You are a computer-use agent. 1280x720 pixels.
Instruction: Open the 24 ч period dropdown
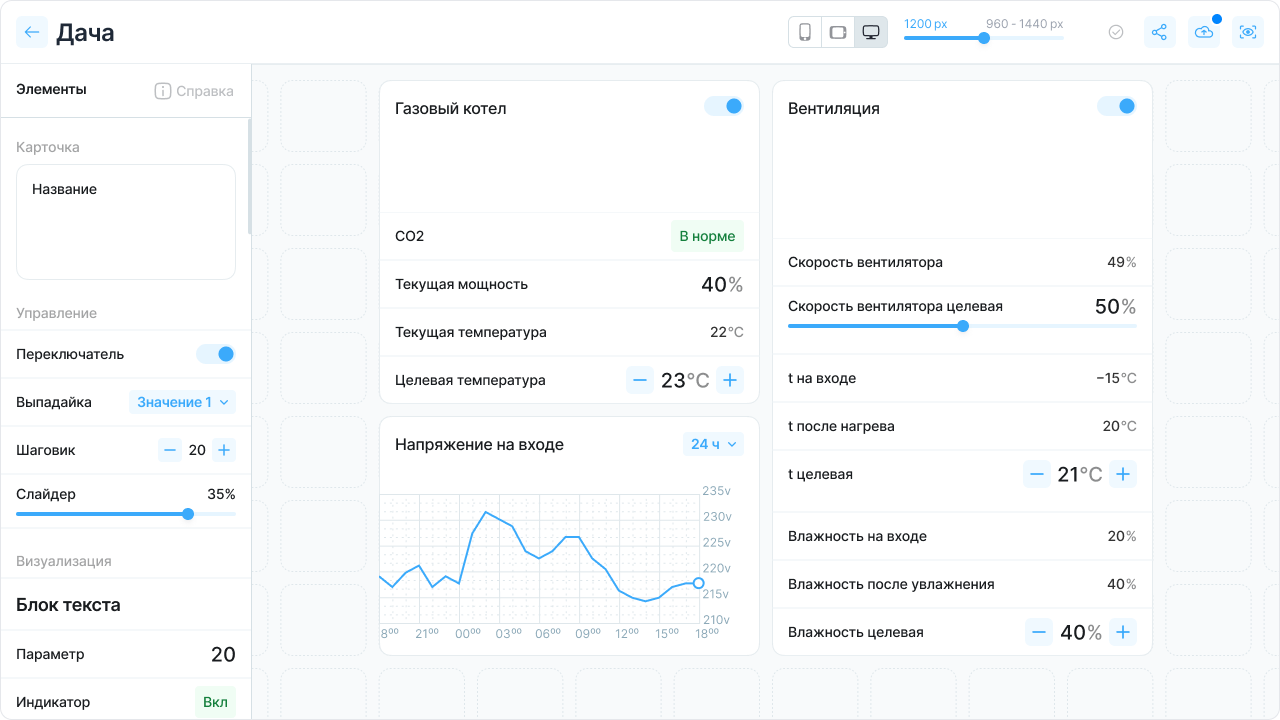tap(714, 444)
